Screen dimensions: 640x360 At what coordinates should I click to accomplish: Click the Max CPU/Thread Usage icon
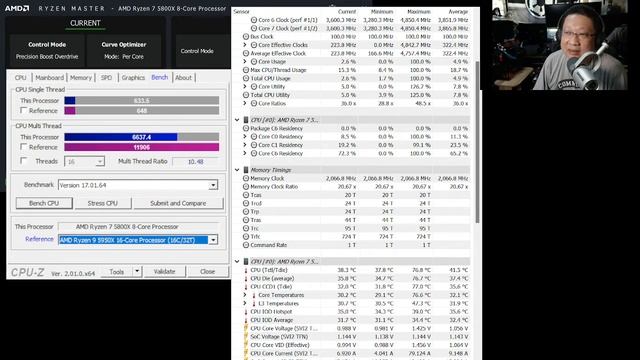(x=246, y=70)
